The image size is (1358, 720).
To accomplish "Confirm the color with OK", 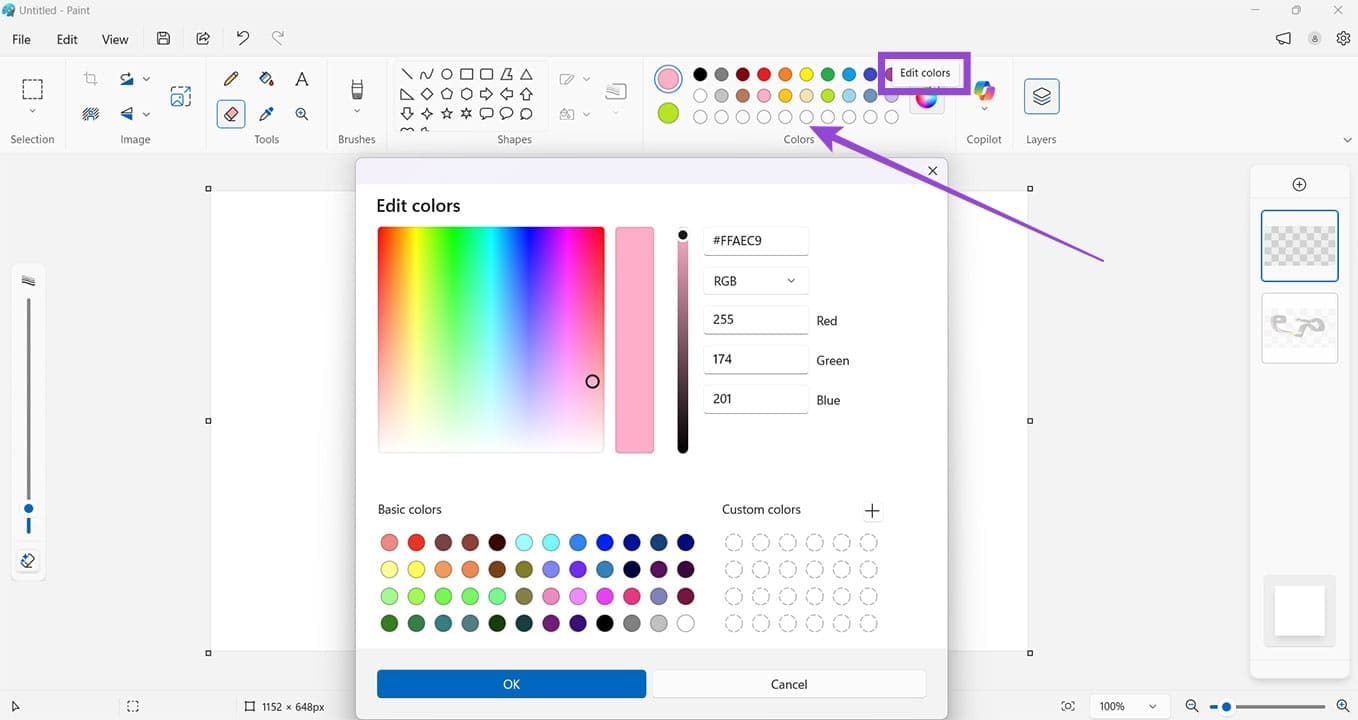I will tap(511, 684).
